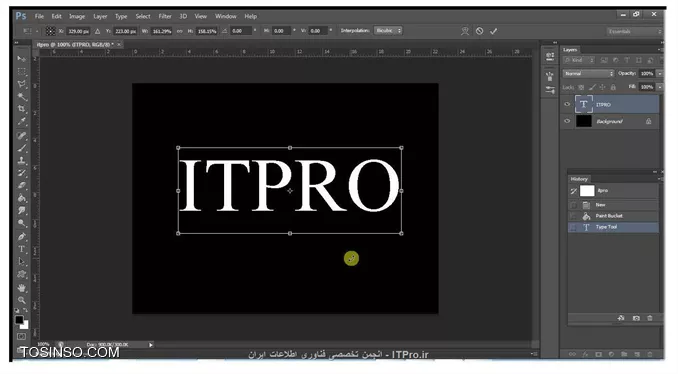This screenshot has width=678, height=374.
Task: Commit the transform with the checkmark
Action: [493, 31]
